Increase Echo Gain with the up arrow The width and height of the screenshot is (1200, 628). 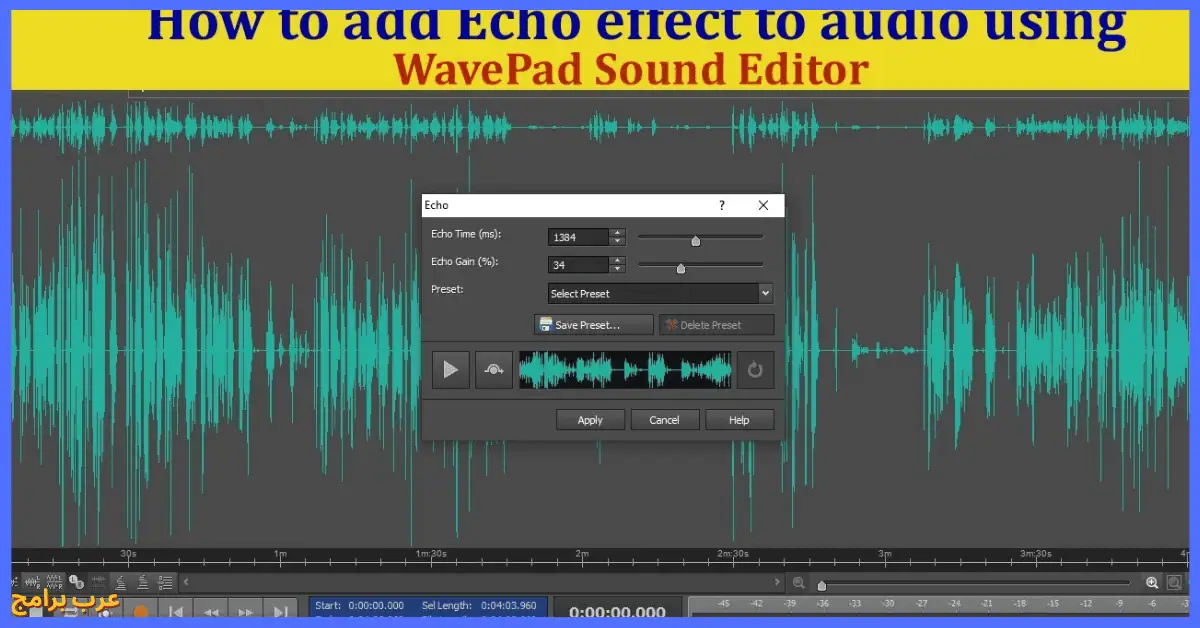pyautogui.click(x=617, y=261)
